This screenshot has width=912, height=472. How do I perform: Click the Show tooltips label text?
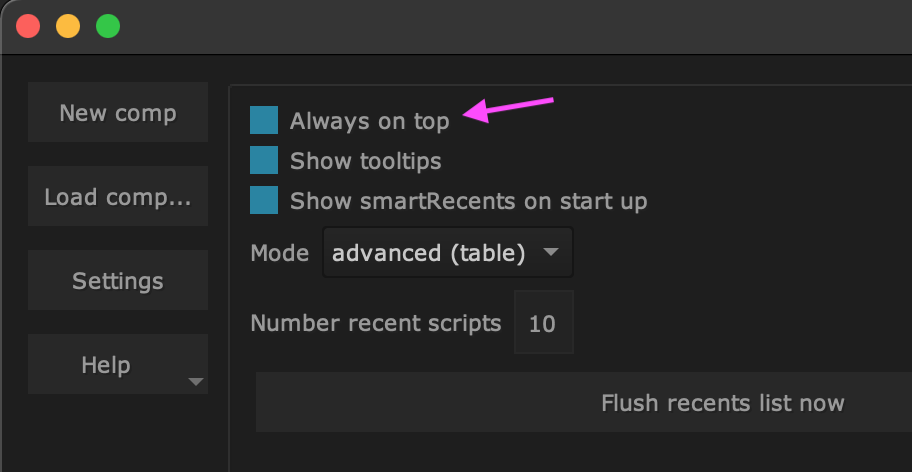coord(365,161)
